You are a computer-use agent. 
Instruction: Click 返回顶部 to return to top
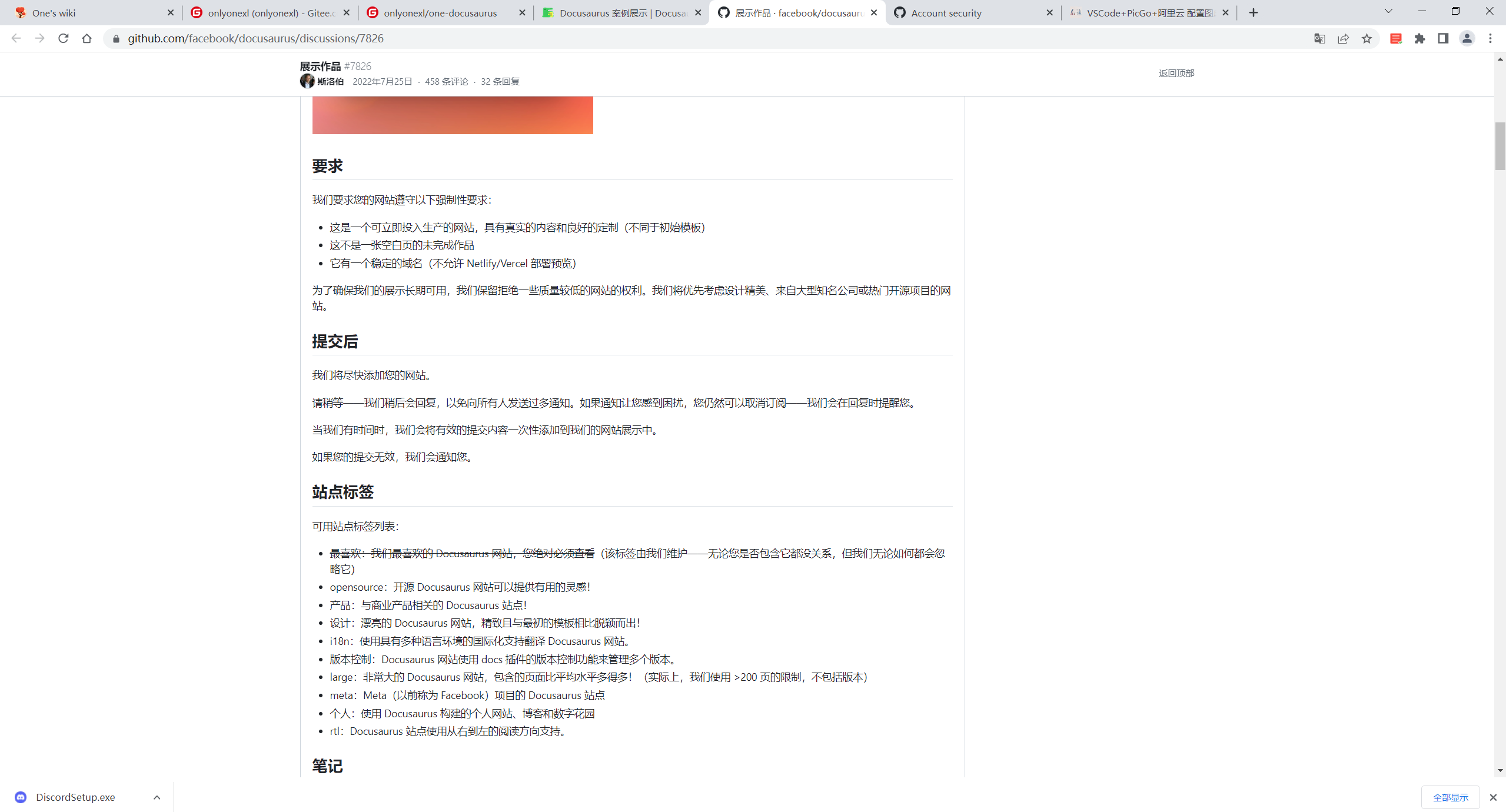[x=1176, y=73]
